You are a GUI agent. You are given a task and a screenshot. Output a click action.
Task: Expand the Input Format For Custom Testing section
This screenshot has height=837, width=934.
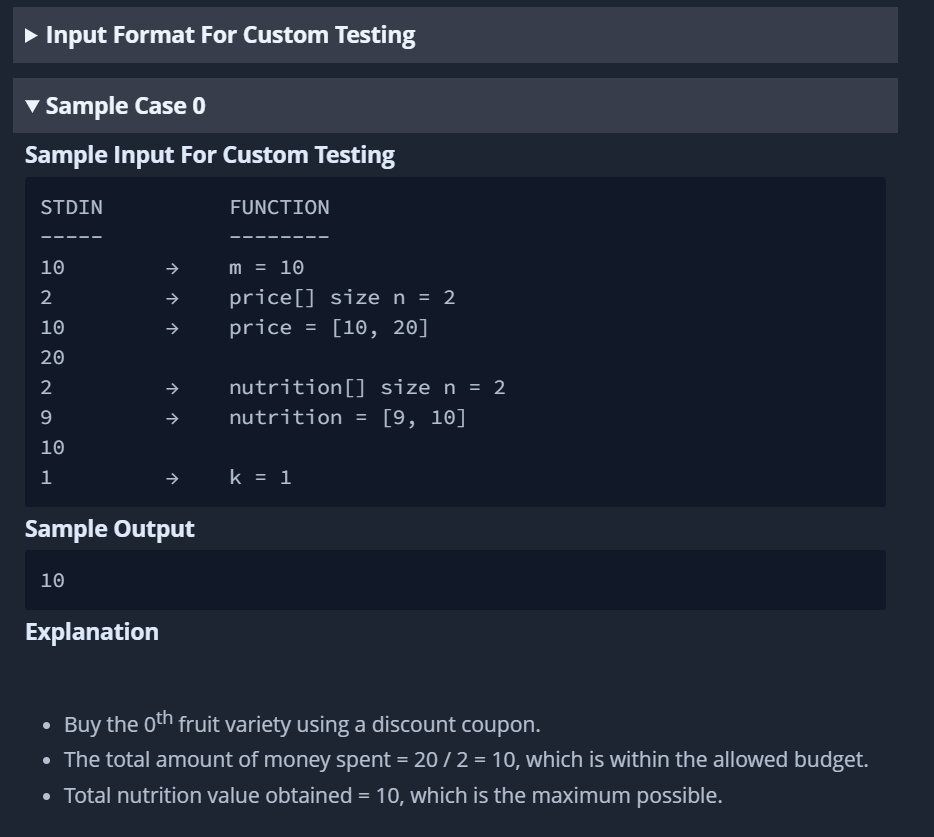[220, 35]
